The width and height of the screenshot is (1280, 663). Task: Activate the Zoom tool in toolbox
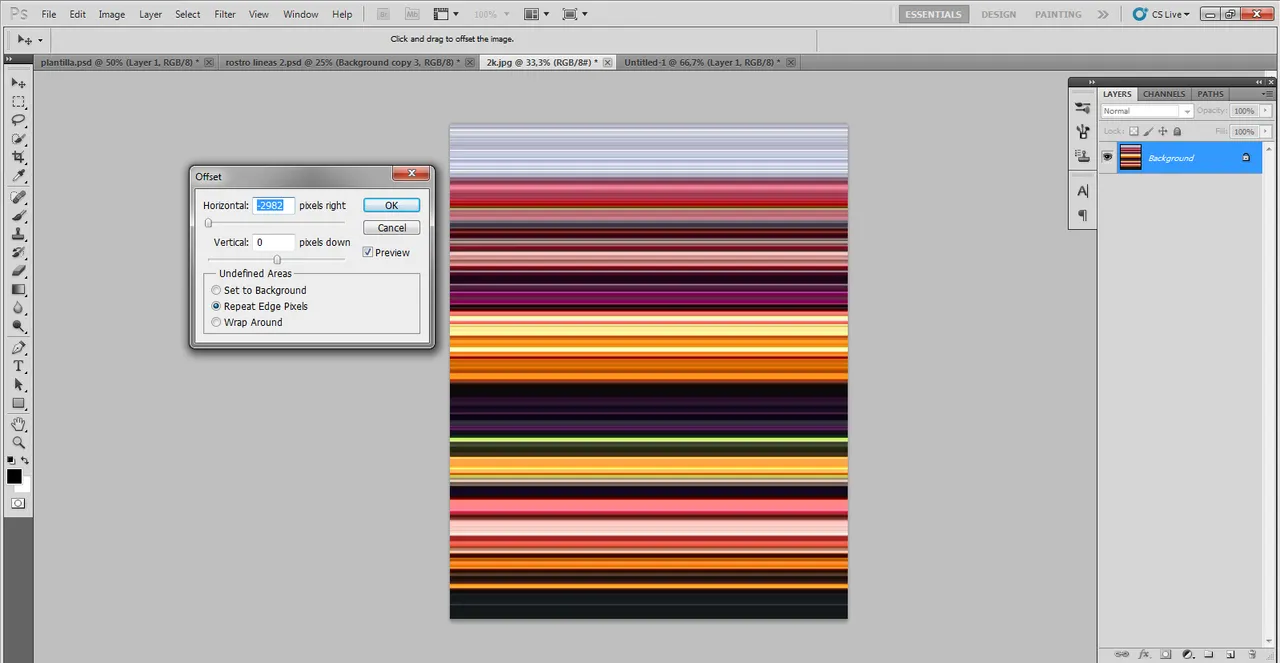[x=18, y=442]
